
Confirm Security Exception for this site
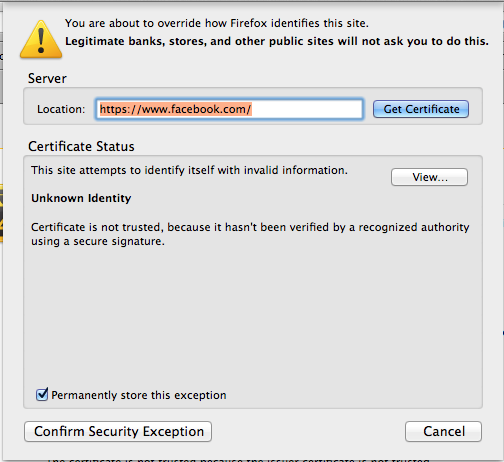(x=118, y=431)
